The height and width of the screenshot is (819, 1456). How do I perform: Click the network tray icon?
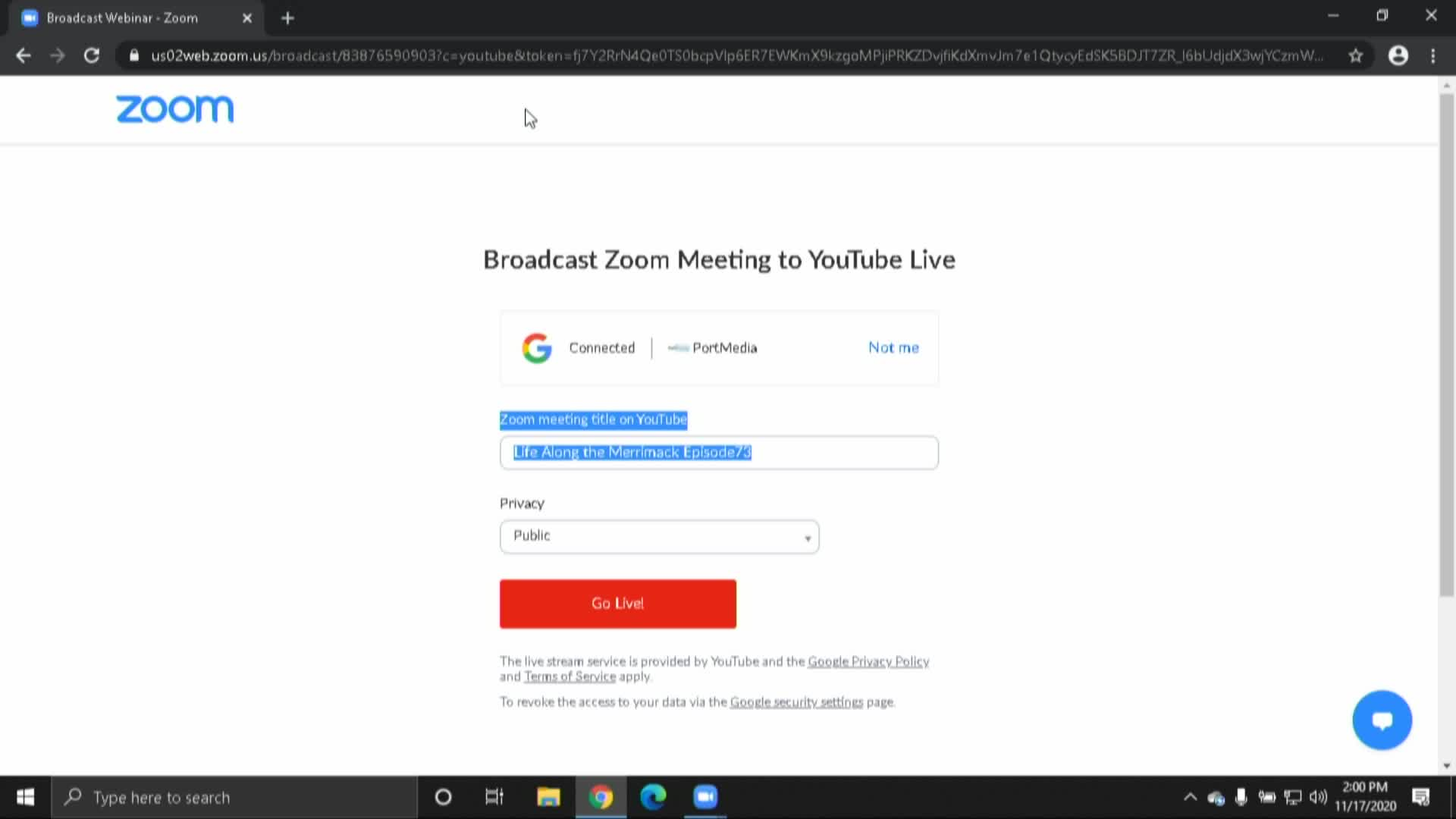click(1293, 797)
